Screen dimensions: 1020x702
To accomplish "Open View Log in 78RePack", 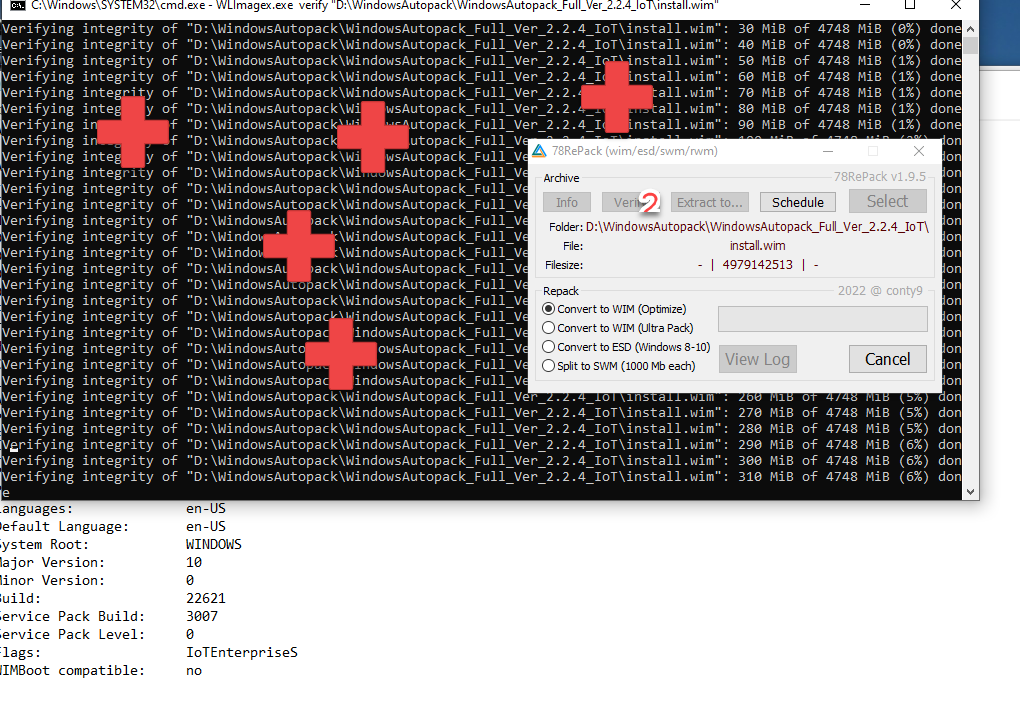I will [x=757, y=359].
